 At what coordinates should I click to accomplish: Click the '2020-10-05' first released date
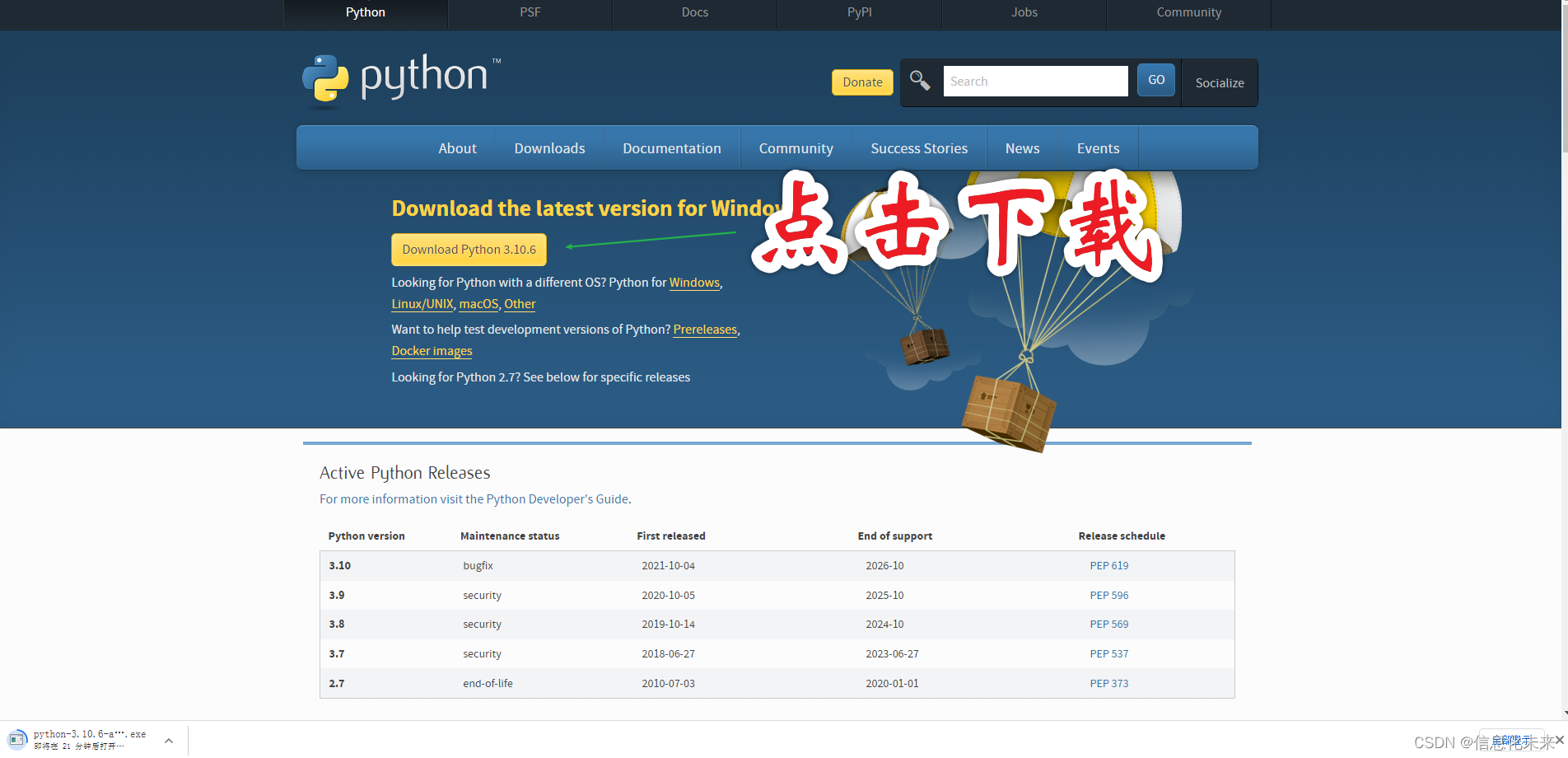pos(669,596)
